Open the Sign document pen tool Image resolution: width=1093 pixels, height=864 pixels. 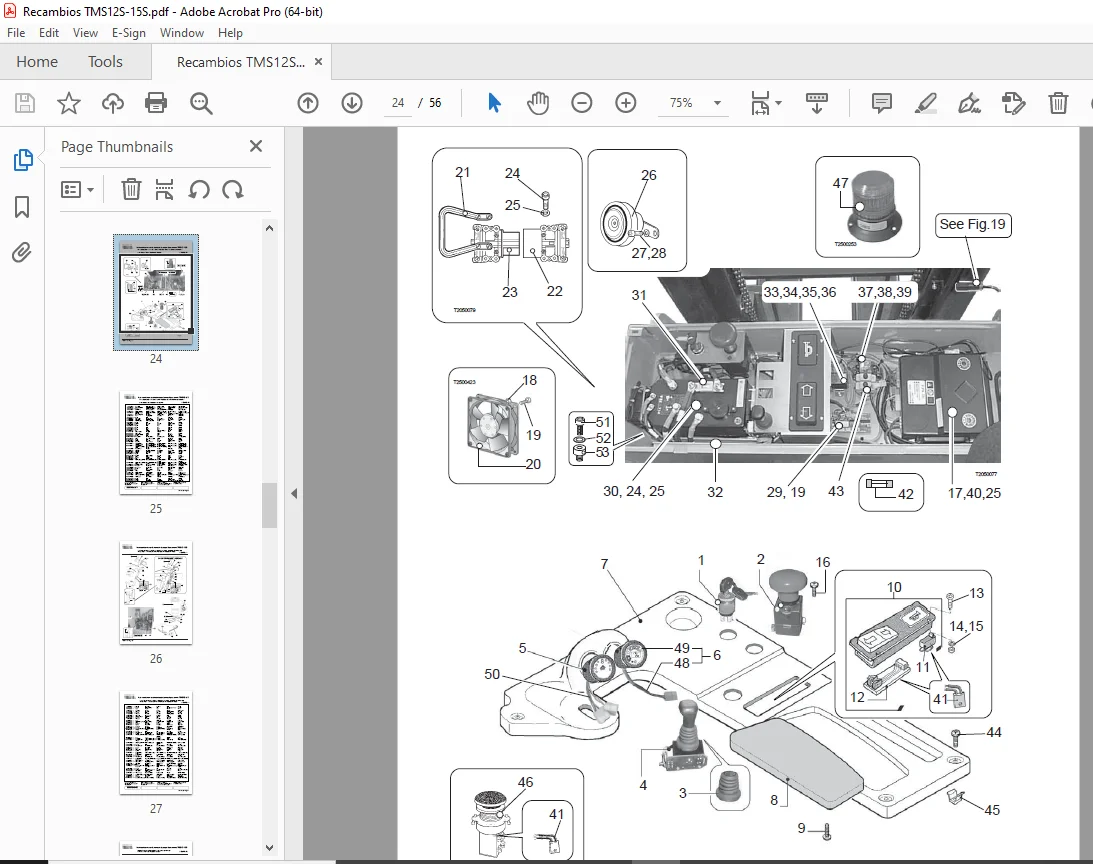point(969,103)
